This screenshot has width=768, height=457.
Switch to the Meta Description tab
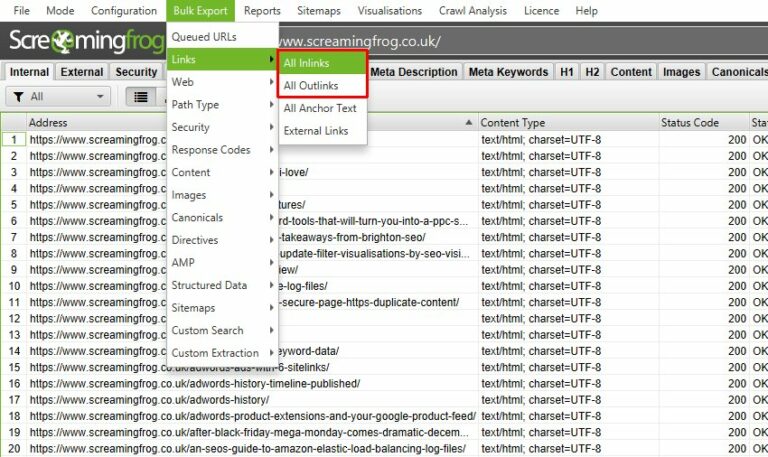coord(414,72)
